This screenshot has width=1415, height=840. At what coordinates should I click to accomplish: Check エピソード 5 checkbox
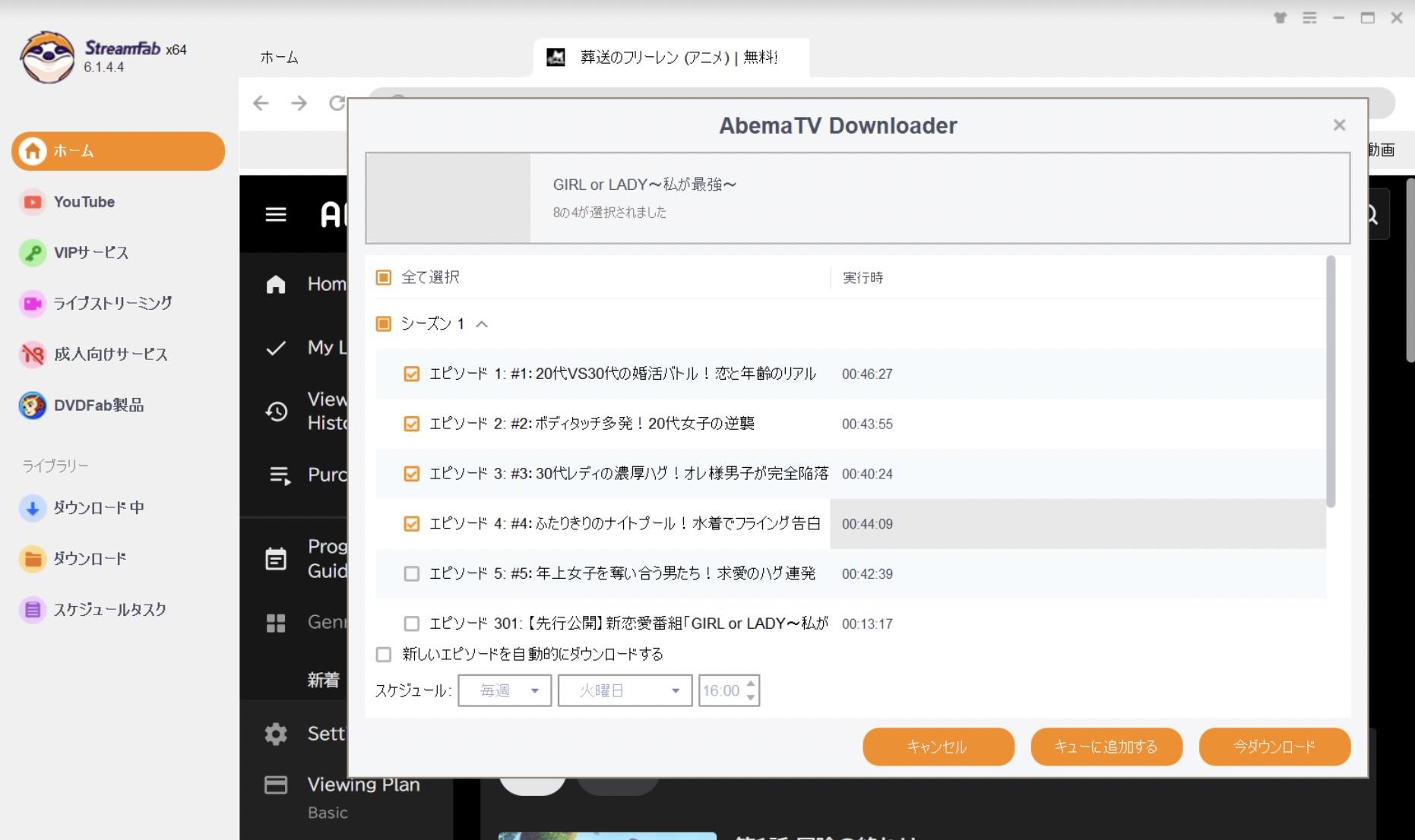pyautogui.click(x=412, y=574)
